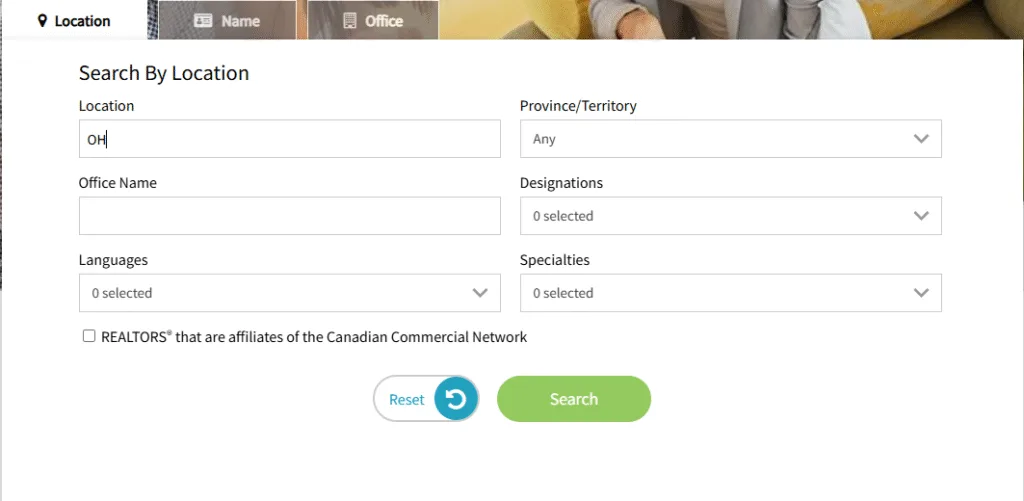The width and height of the screenshot is (1024, 501).
Task: Focus the Location text field containing OH
Action: click(x=289, y=139)
